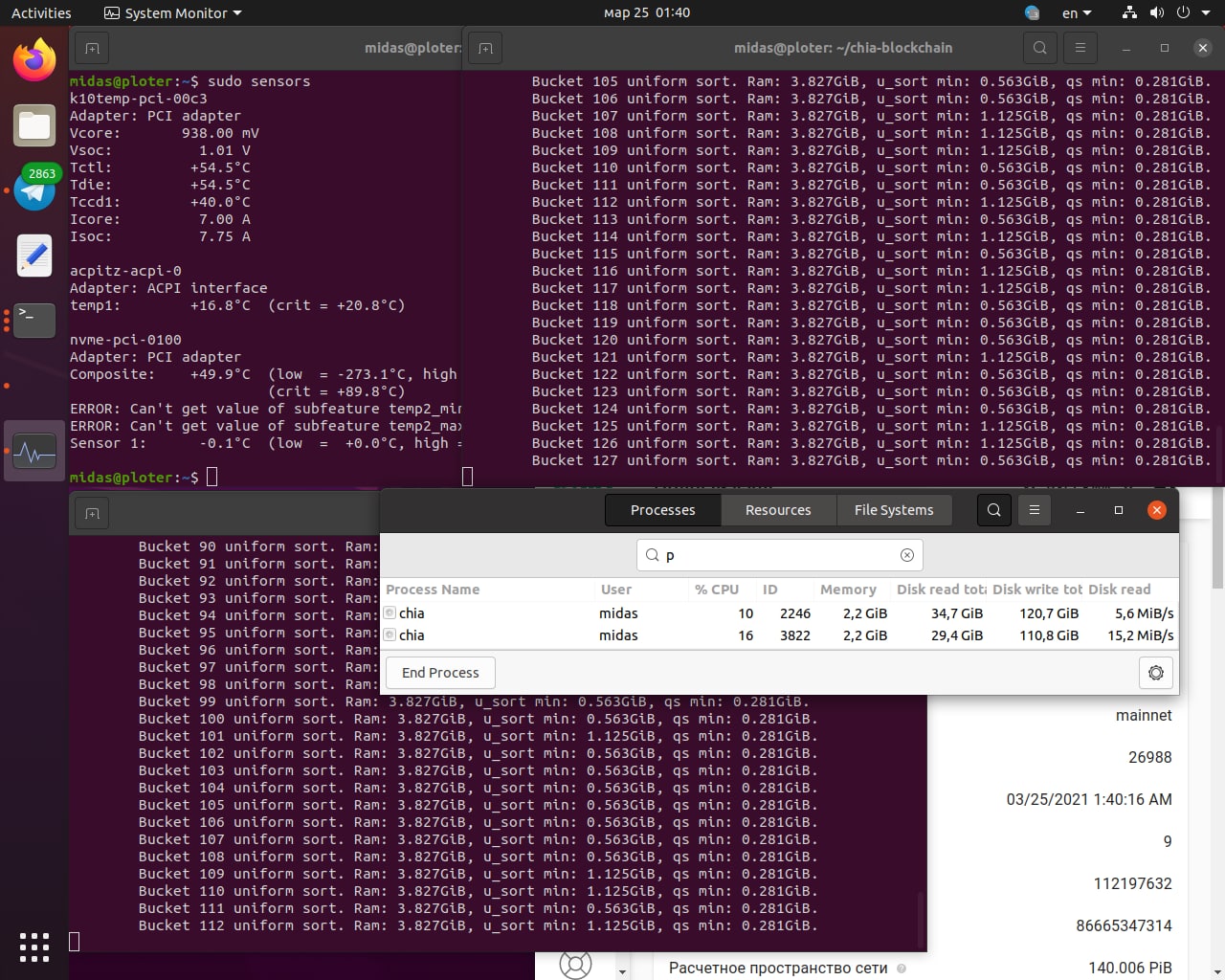
Task: Click 26988 value in Chia window
Action: (x=1150, y=758)
